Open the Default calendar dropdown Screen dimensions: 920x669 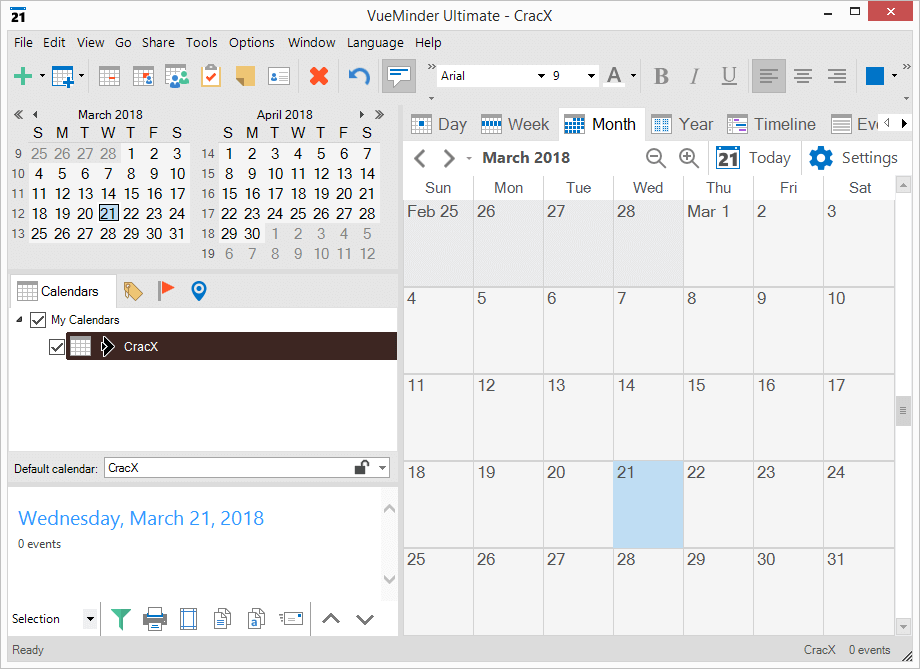tap(383, 468)
